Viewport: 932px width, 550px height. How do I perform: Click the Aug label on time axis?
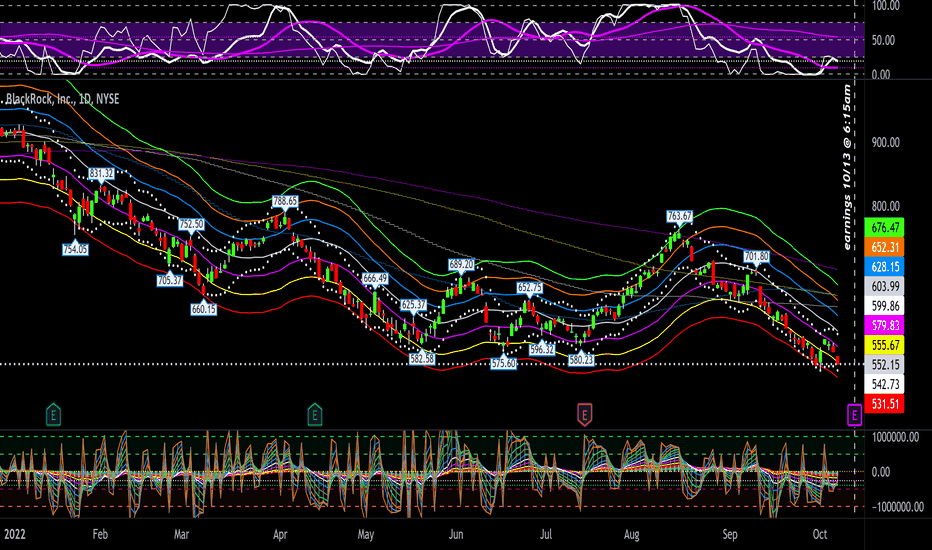pos(631,535)
